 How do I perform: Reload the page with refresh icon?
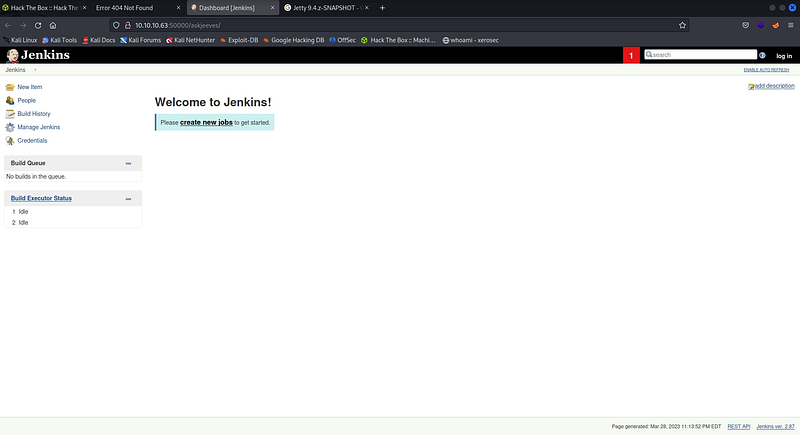38,25
